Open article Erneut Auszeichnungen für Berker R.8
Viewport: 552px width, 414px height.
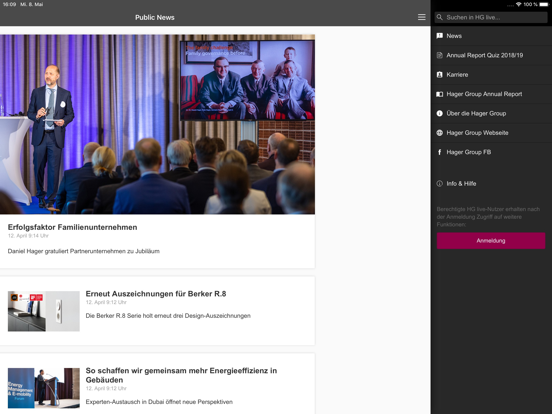pyautogui.click(x=156, y=294)
